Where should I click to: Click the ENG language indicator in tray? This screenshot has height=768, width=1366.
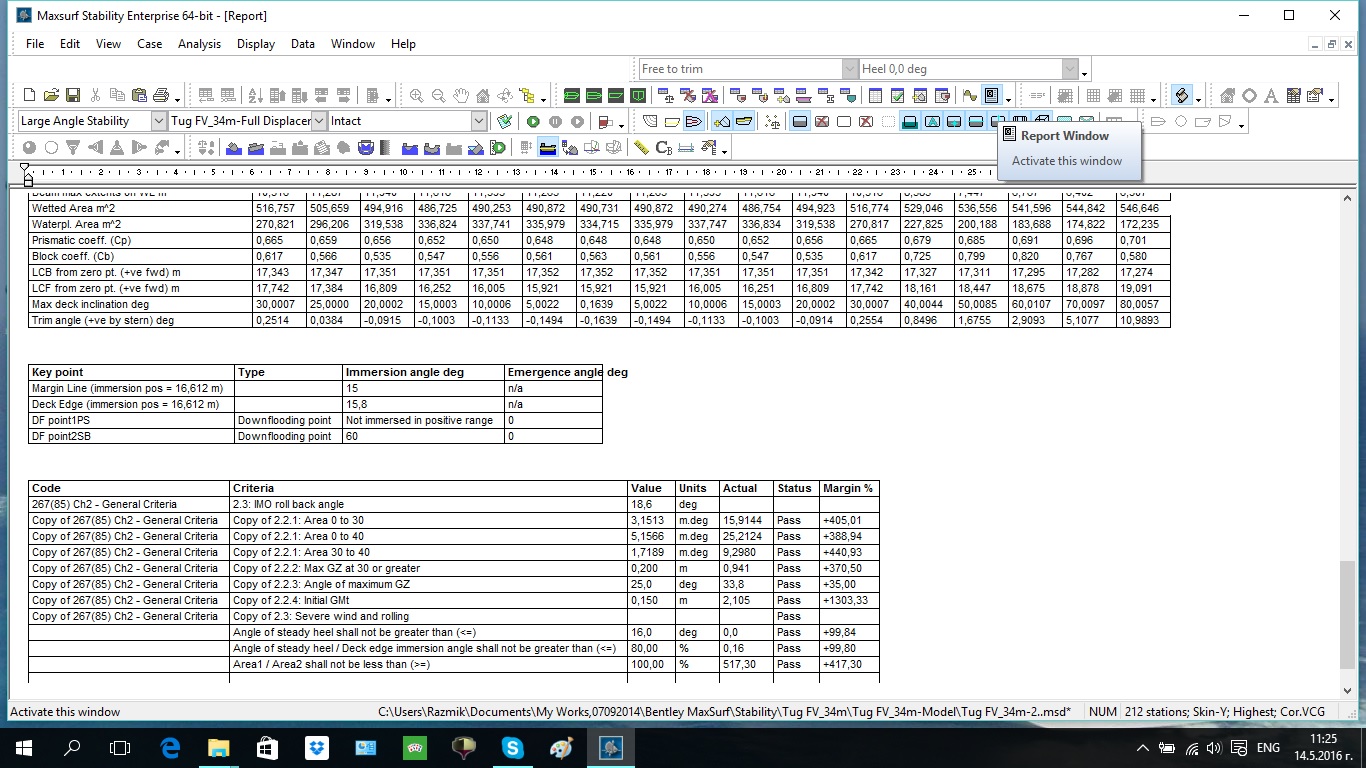(x=1268, y=748)
